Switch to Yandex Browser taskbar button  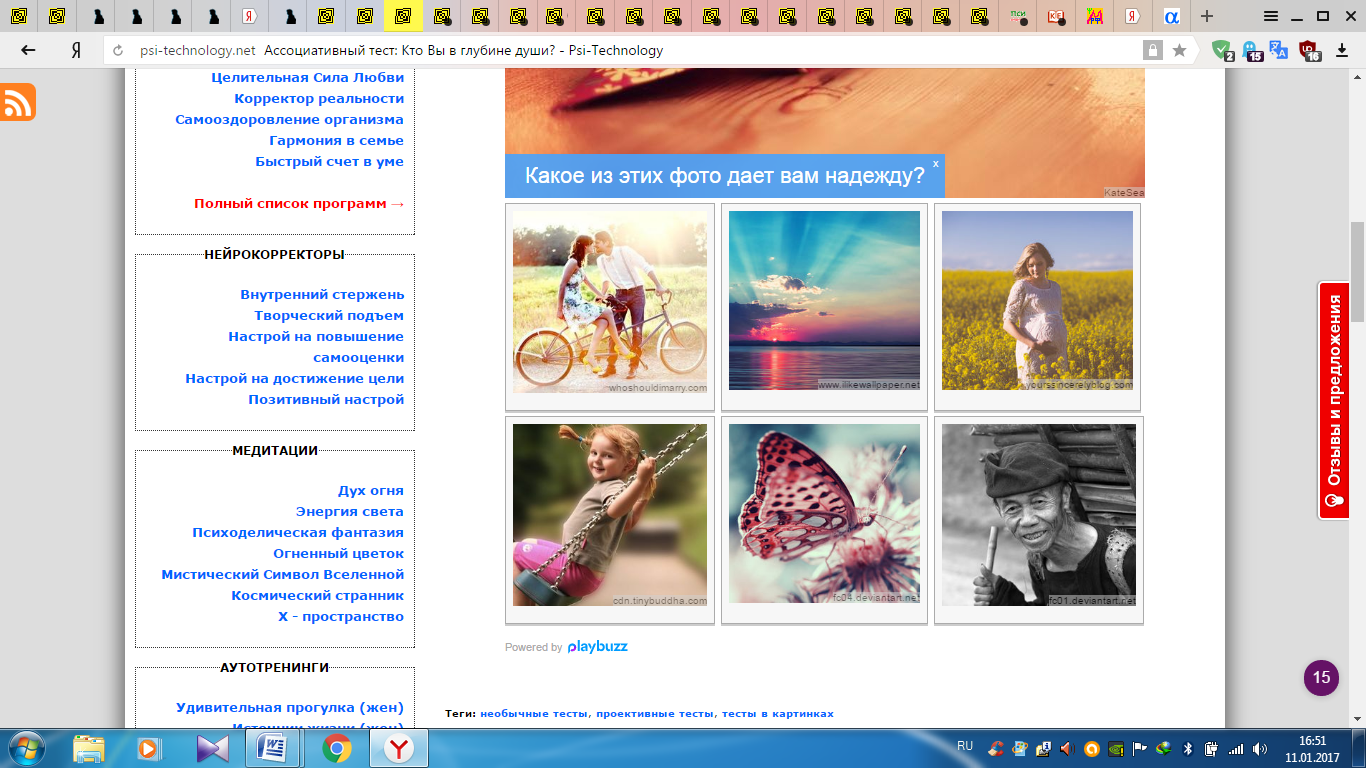click(399, 748)
